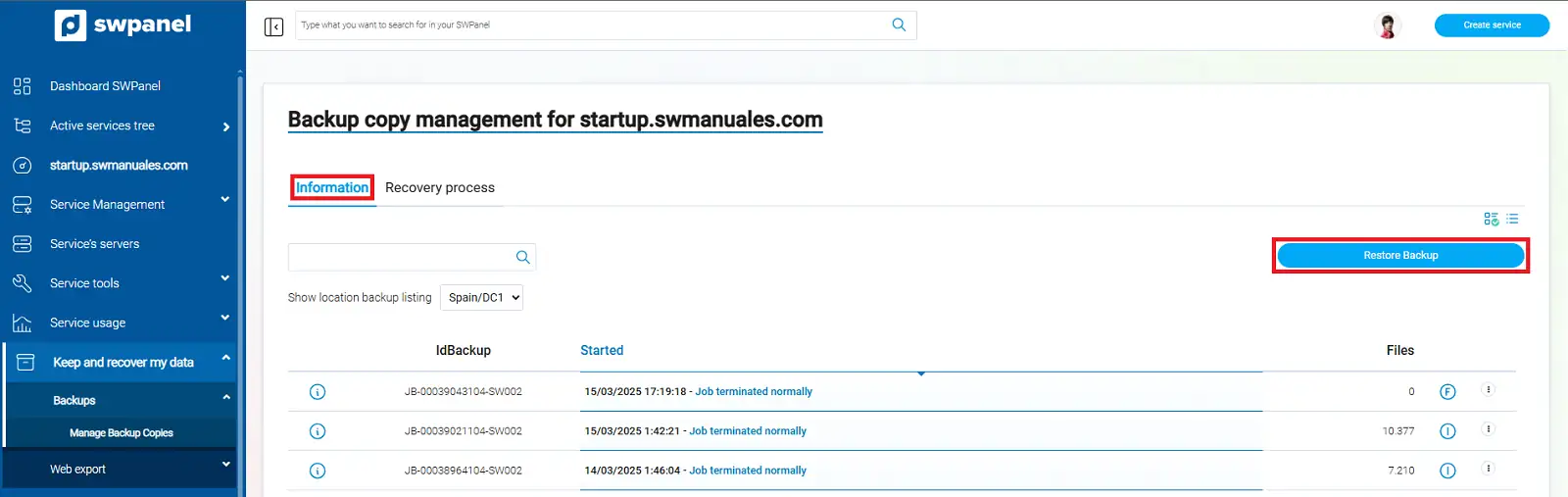
Task: Click the top SWPanel search input field
Action: [x=588, y=25]
